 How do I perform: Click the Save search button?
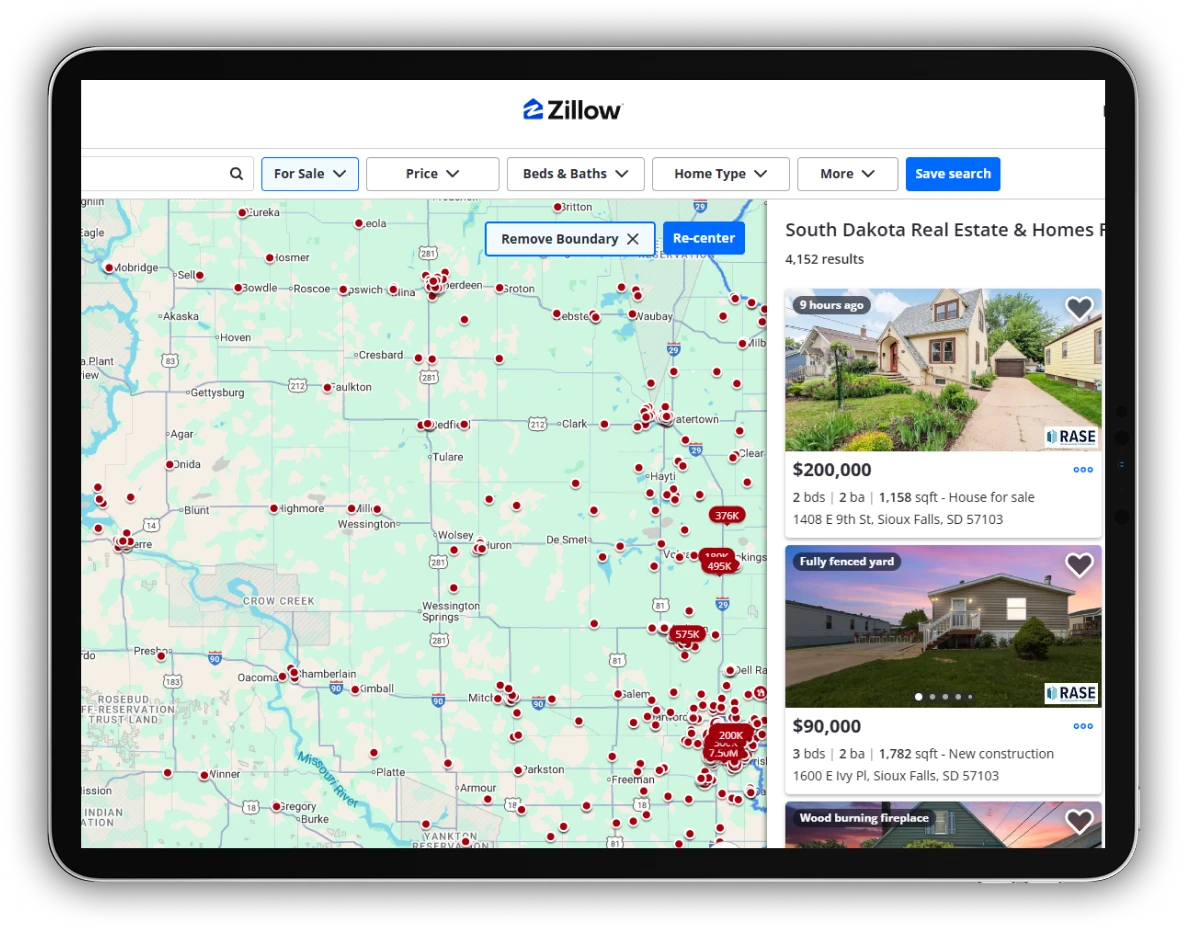953,174
